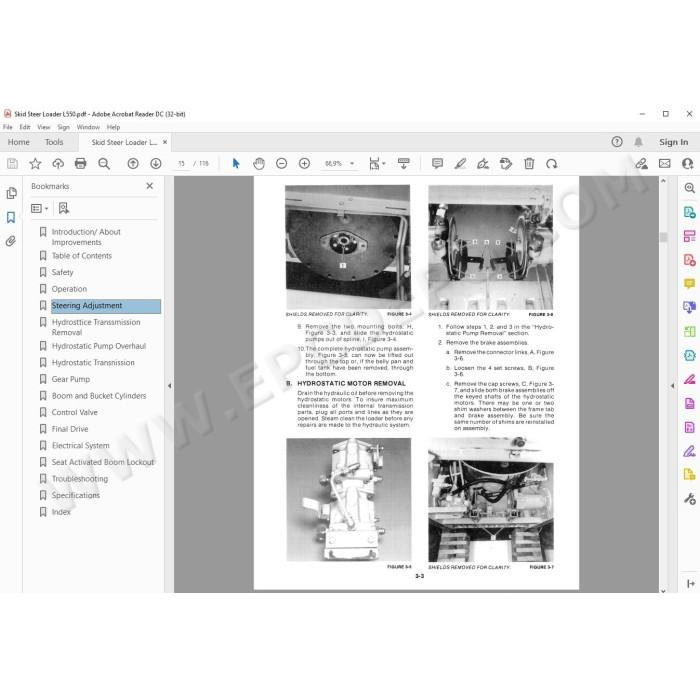Screen dimensions: 700x700
Task: Rotate the page with the rotate icon
Action: click(x=552, y=164)
